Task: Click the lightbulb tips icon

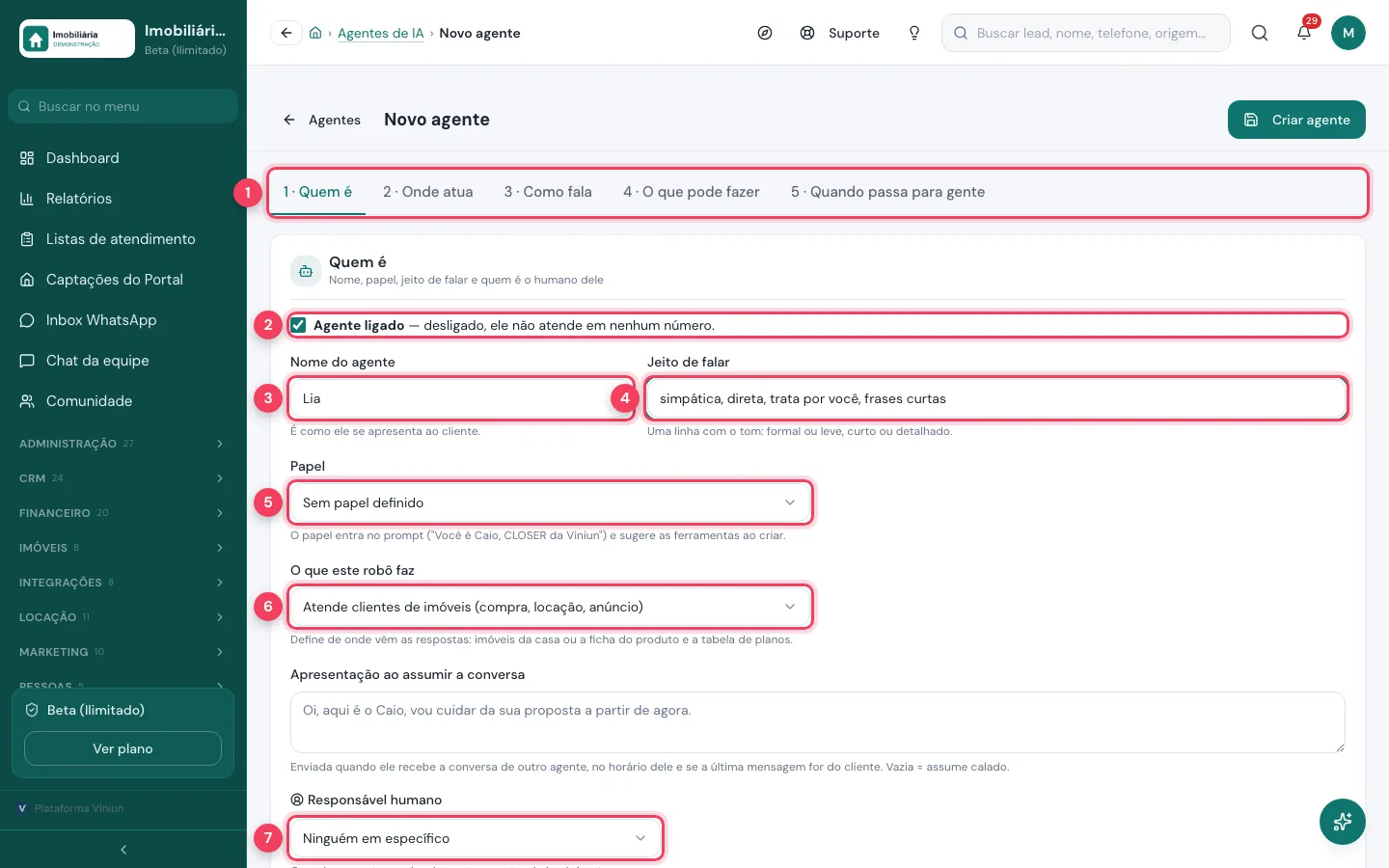Action: [914, 33]
